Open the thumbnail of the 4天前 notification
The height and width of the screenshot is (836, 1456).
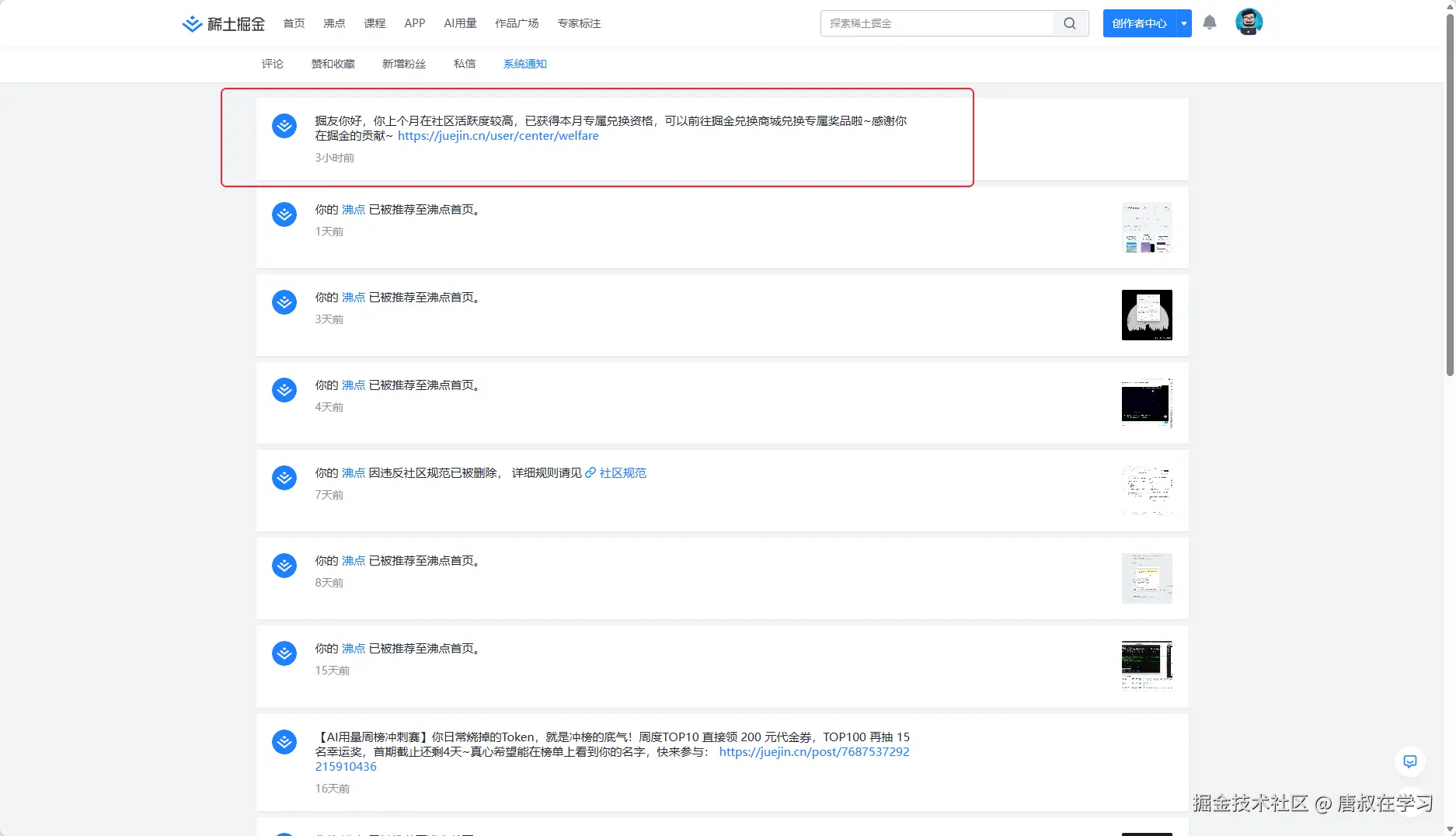click(1147, 403)
